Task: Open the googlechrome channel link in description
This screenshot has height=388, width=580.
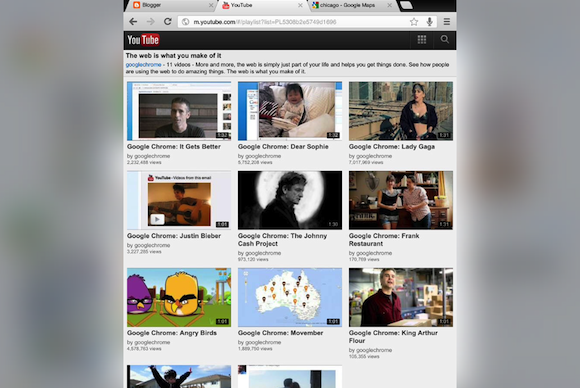Action: pyautogui.click(x=144, y=65)
